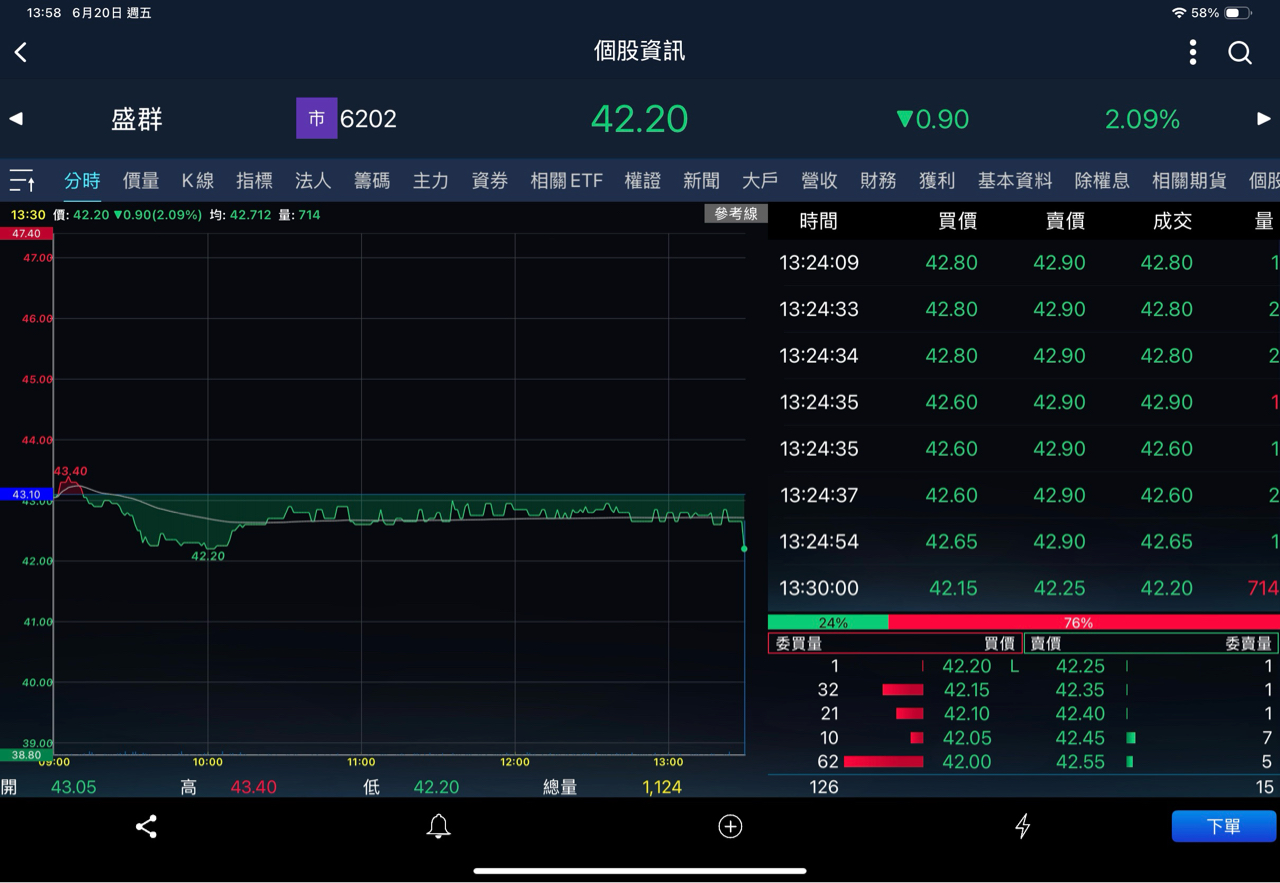The height and width of the screenshot is (883, 1280).
Task: Tap the lightning quick-order icon
Action: 1022,826
